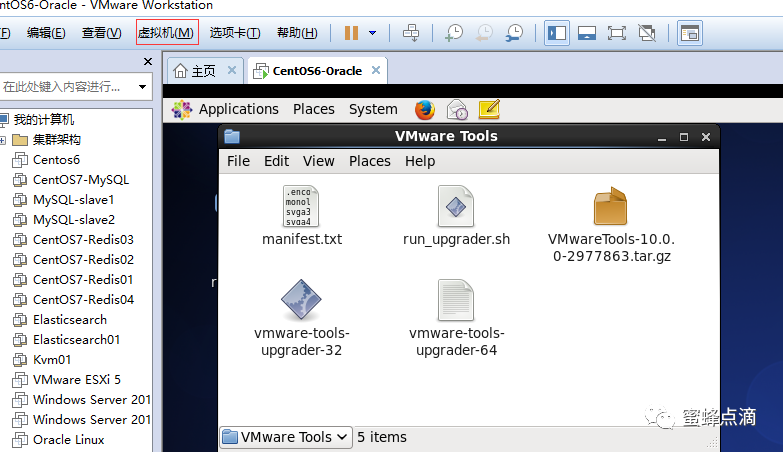Select the run_upgrader.sh script icon
The height and width of the screenshot is (452, 783).
point(455,206)
